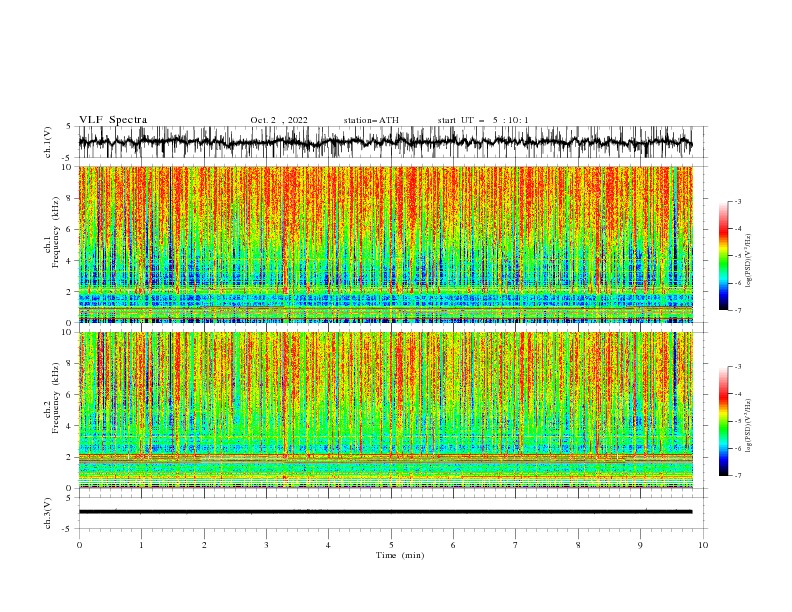
Task: Click time-axis tick label "5"
Action: 391,545
